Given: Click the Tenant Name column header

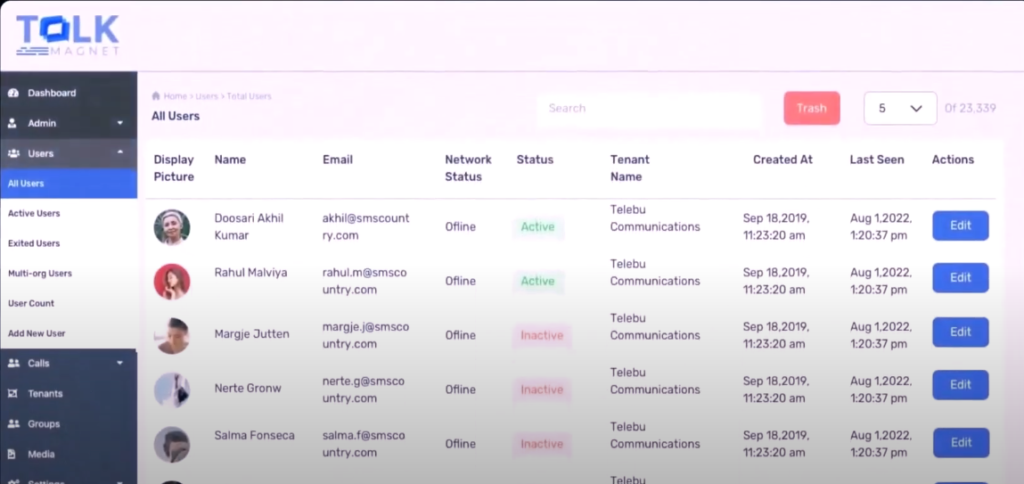Looking at the screenshot, I should (630, 169).
